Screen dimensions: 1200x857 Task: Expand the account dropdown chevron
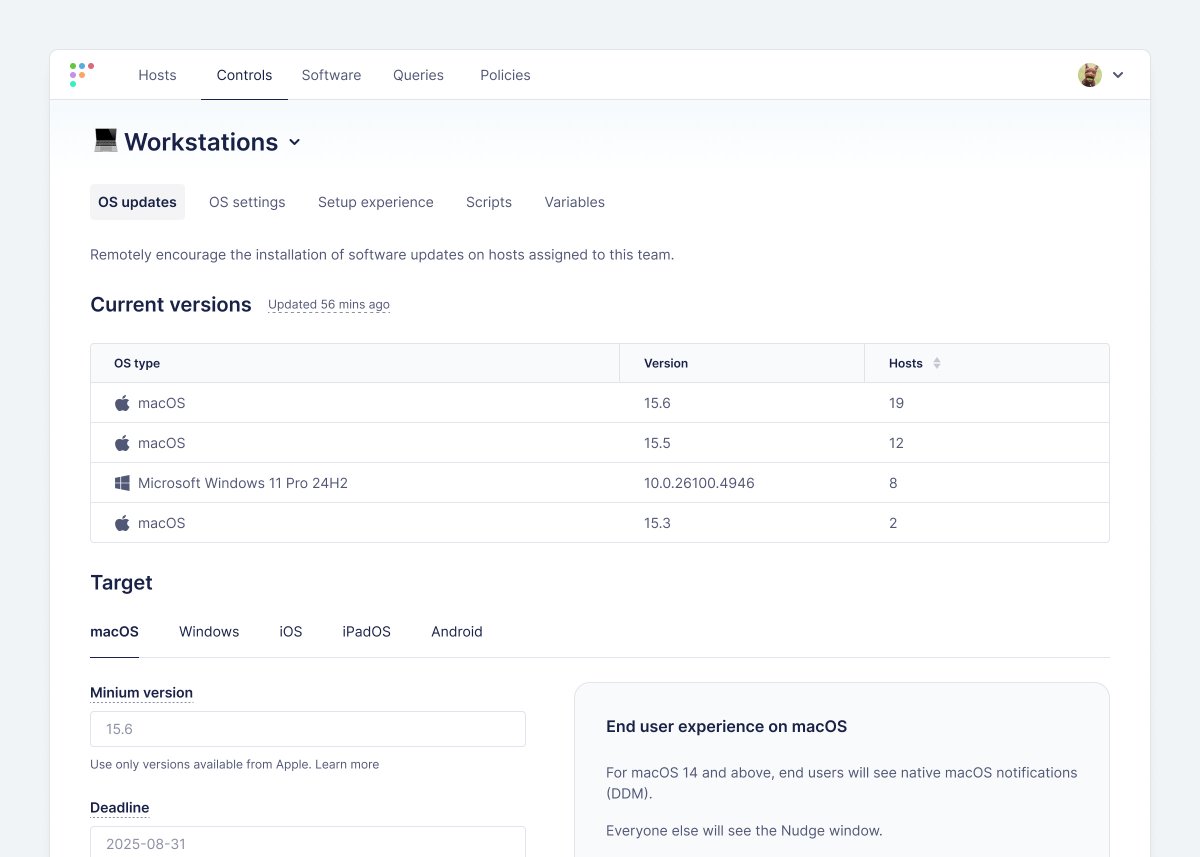pyautogui.click(x=1118, y=75)
